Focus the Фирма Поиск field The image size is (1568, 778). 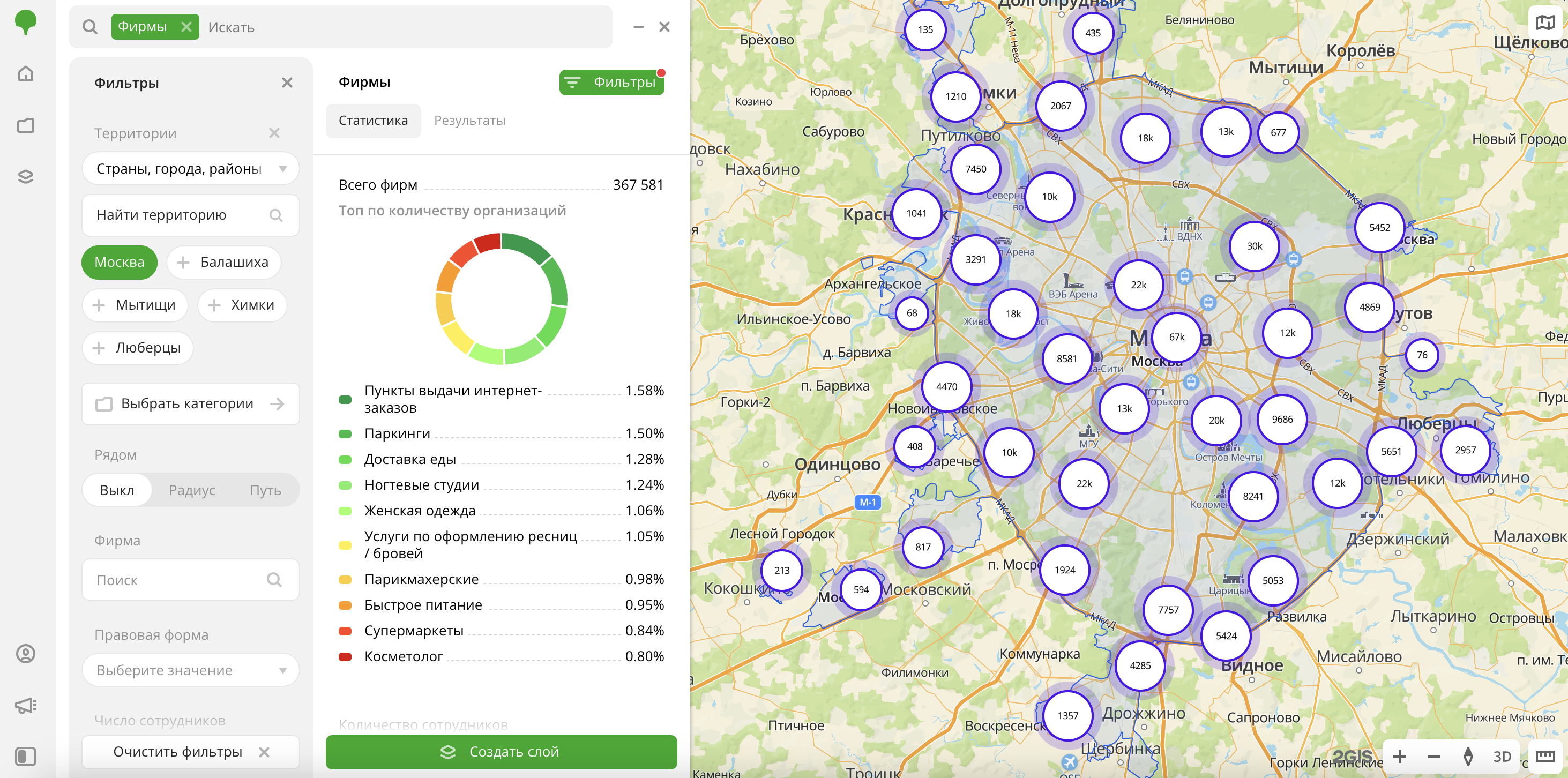tap(191, 580)
